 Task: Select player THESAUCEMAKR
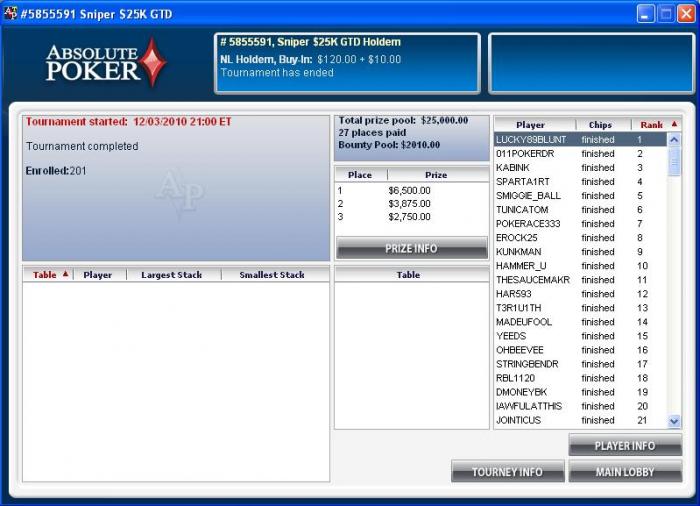coord(580,280)
